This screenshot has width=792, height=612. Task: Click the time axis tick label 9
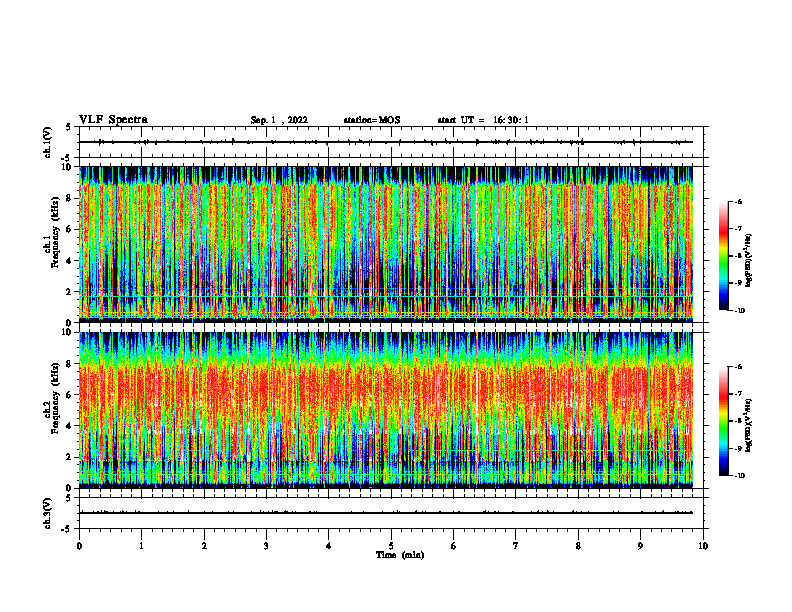pos(640,546)
